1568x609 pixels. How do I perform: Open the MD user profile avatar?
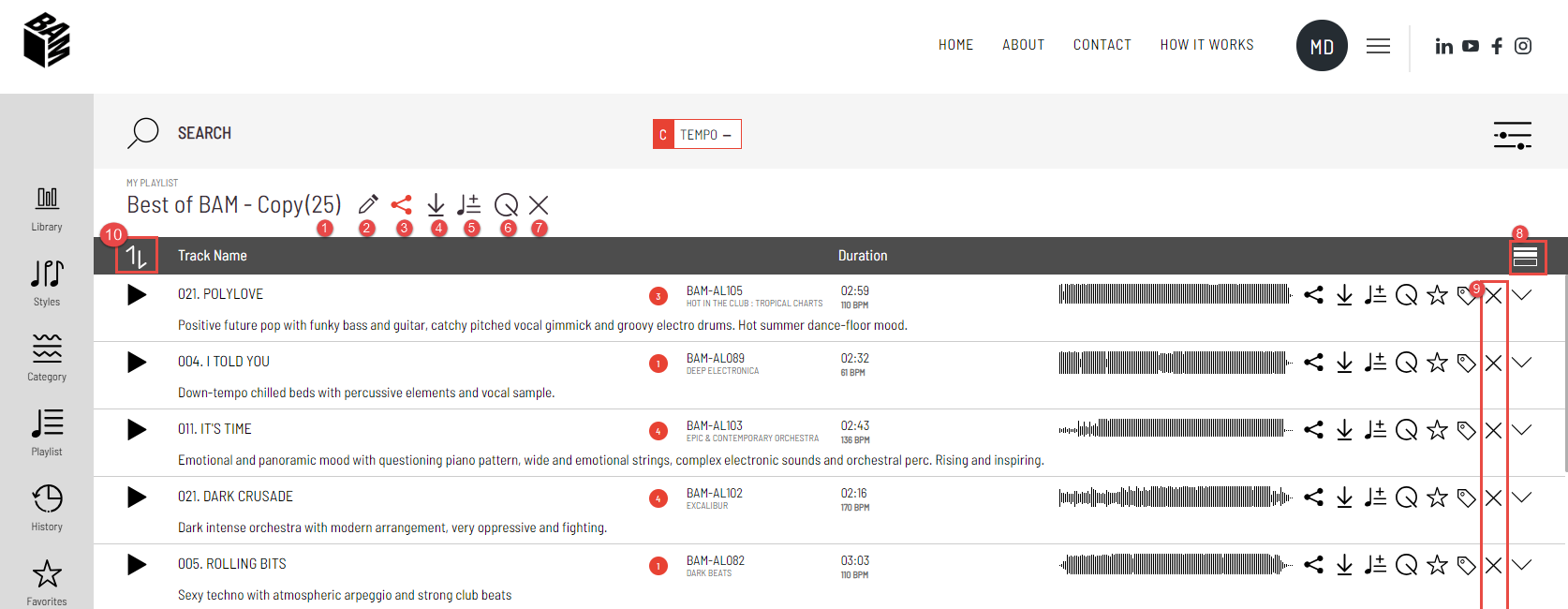(1322, 46)
